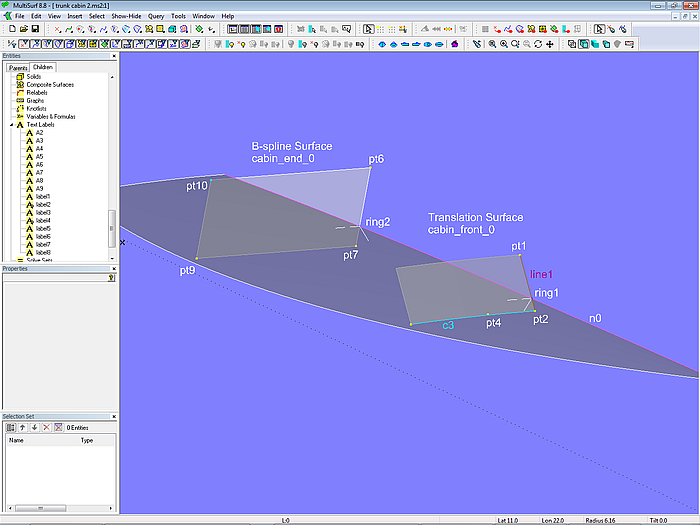Clear selection with the X icon
This screenshot has height=525, width=700.
[46, 427]
